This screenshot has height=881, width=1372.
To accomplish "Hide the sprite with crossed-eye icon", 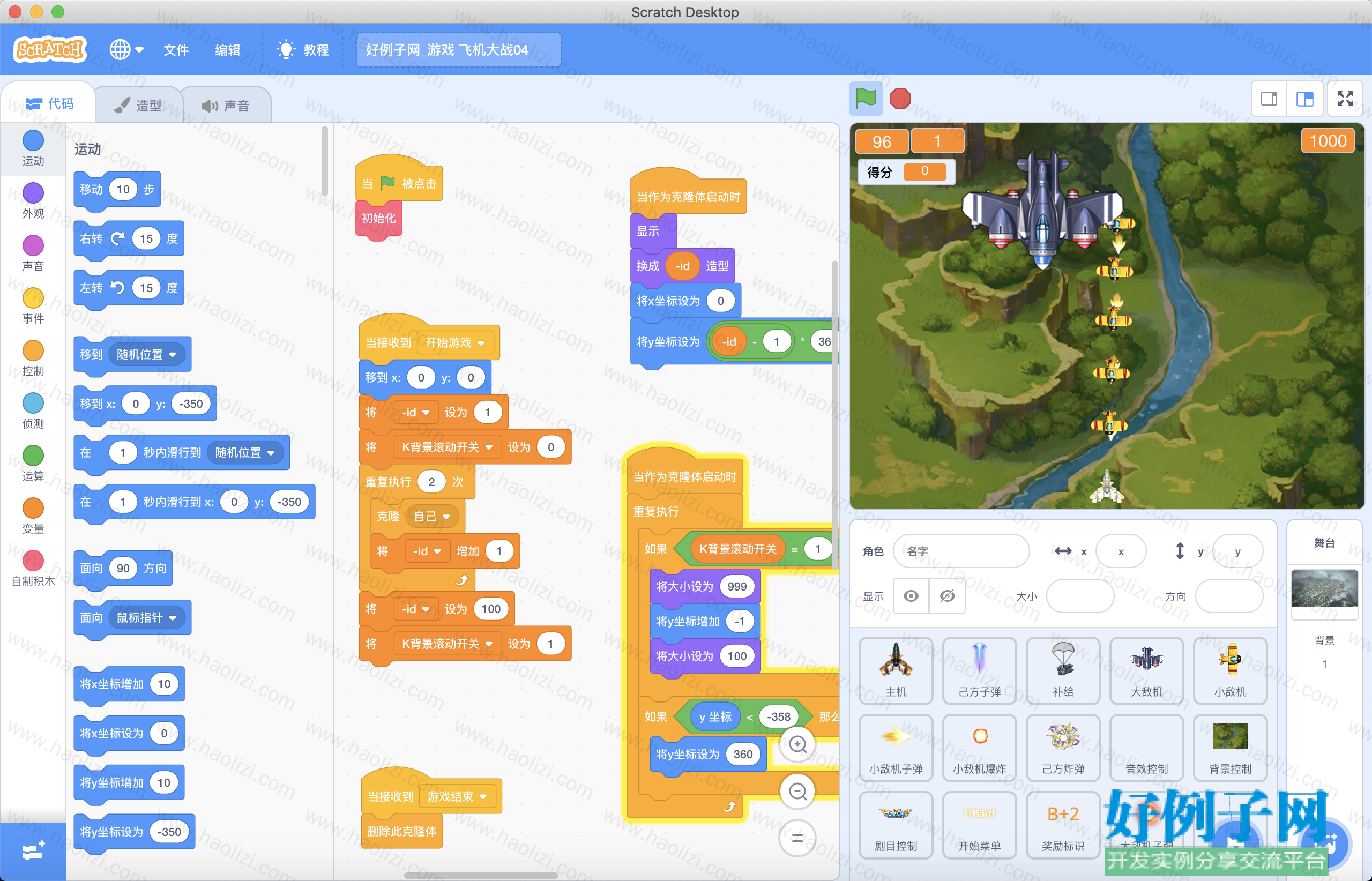I will [948, 596].
